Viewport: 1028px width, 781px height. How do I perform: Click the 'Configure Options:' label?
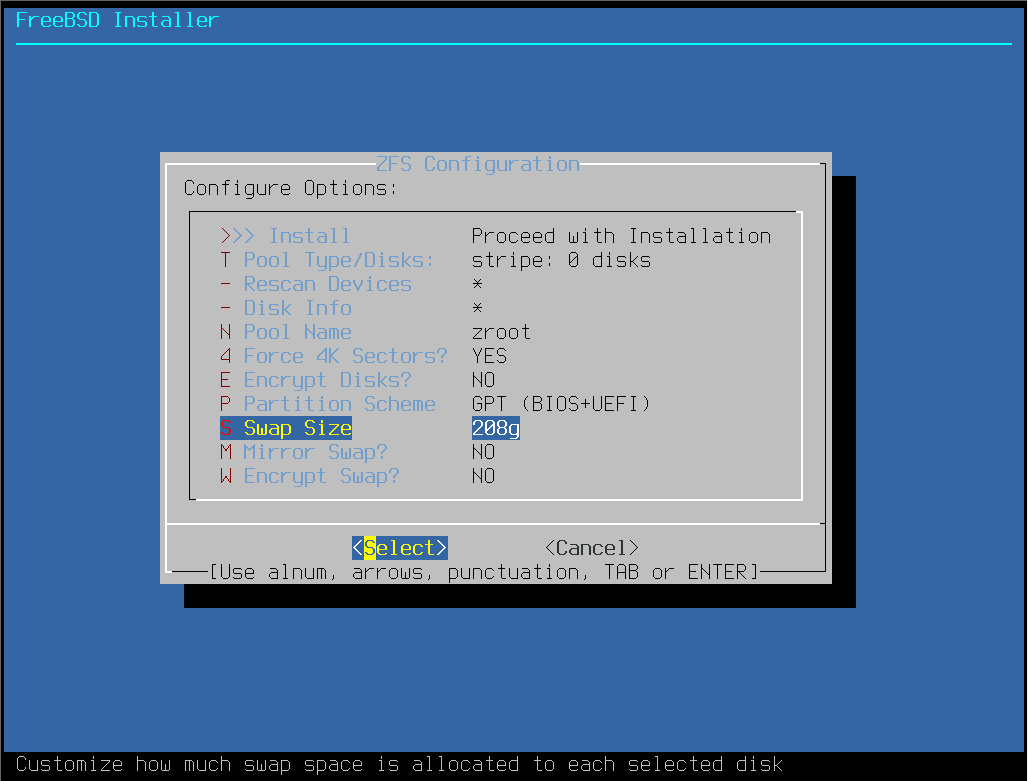[290, 188]
